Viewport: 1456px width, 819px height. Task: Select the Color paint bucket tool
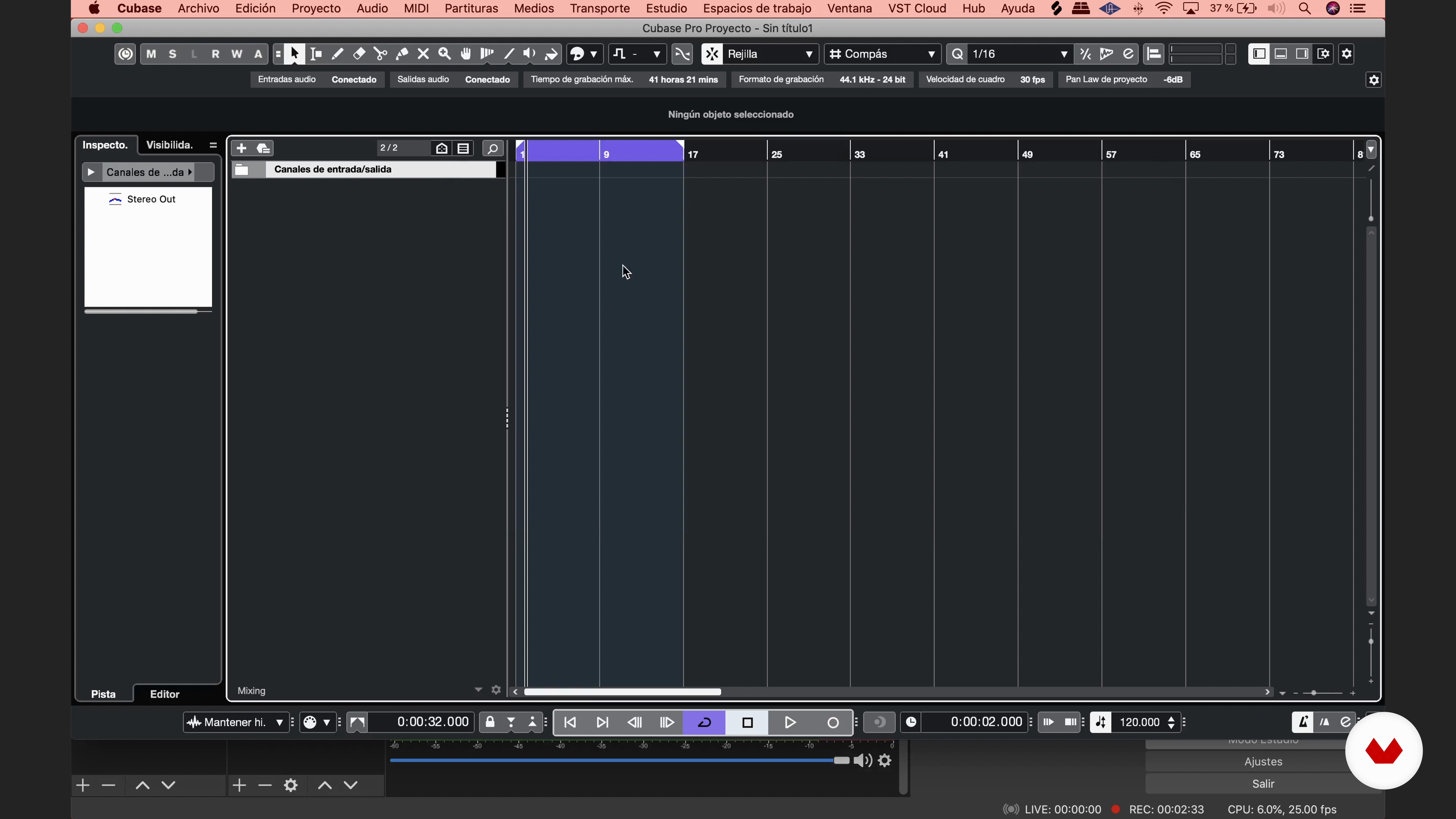click(x=551, y=54)
